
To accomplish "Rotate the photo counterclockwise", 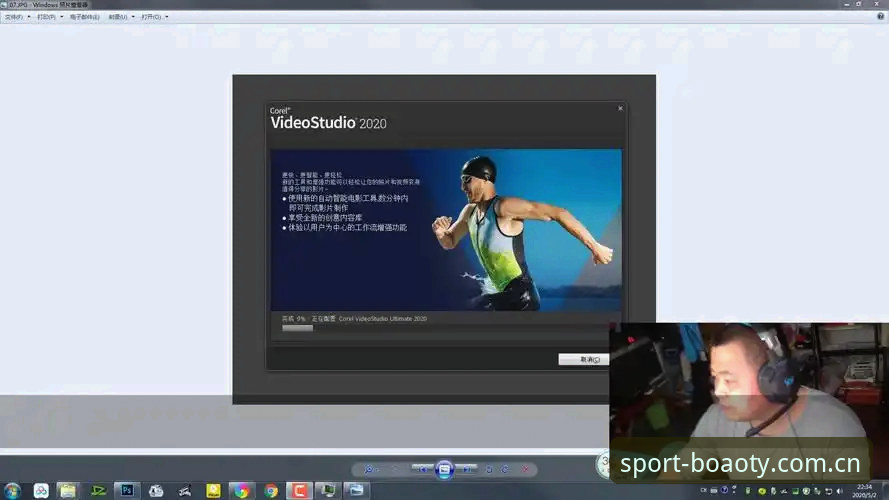I will [x=489, y=469].
